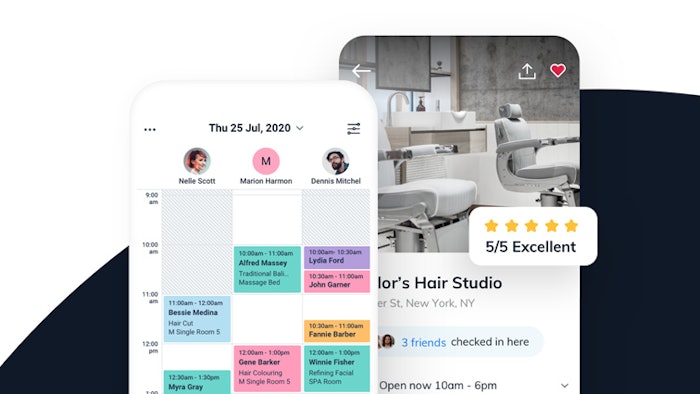
Task: Select Nelle Scott's avatar
Action: (197, 161)
